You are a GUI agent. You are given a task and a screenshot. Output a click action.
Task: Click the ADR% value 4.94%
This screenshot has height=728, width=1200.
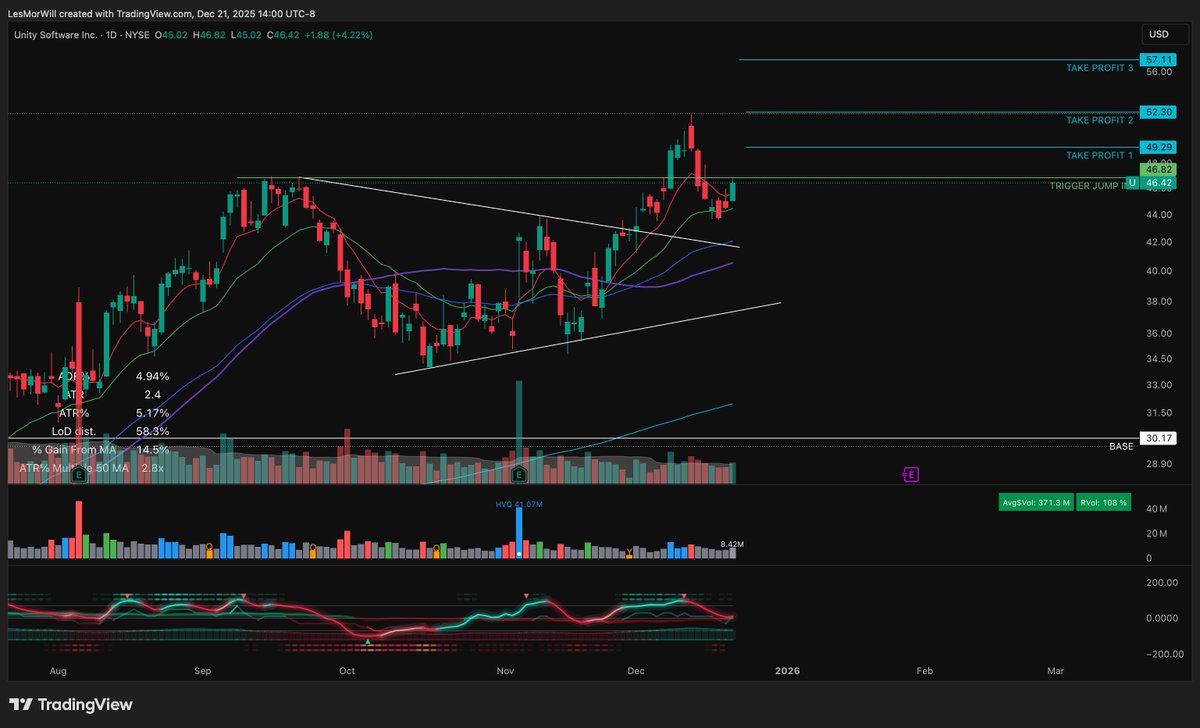[x=153, y=376]
